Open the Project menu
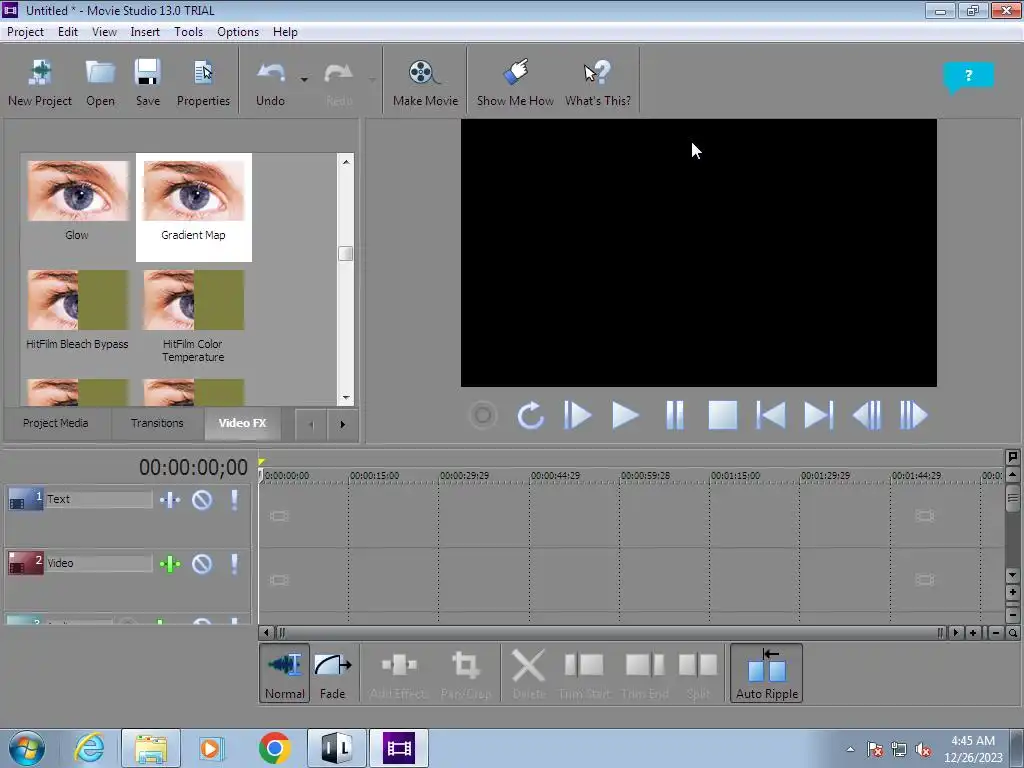 (x=25, y=32)
